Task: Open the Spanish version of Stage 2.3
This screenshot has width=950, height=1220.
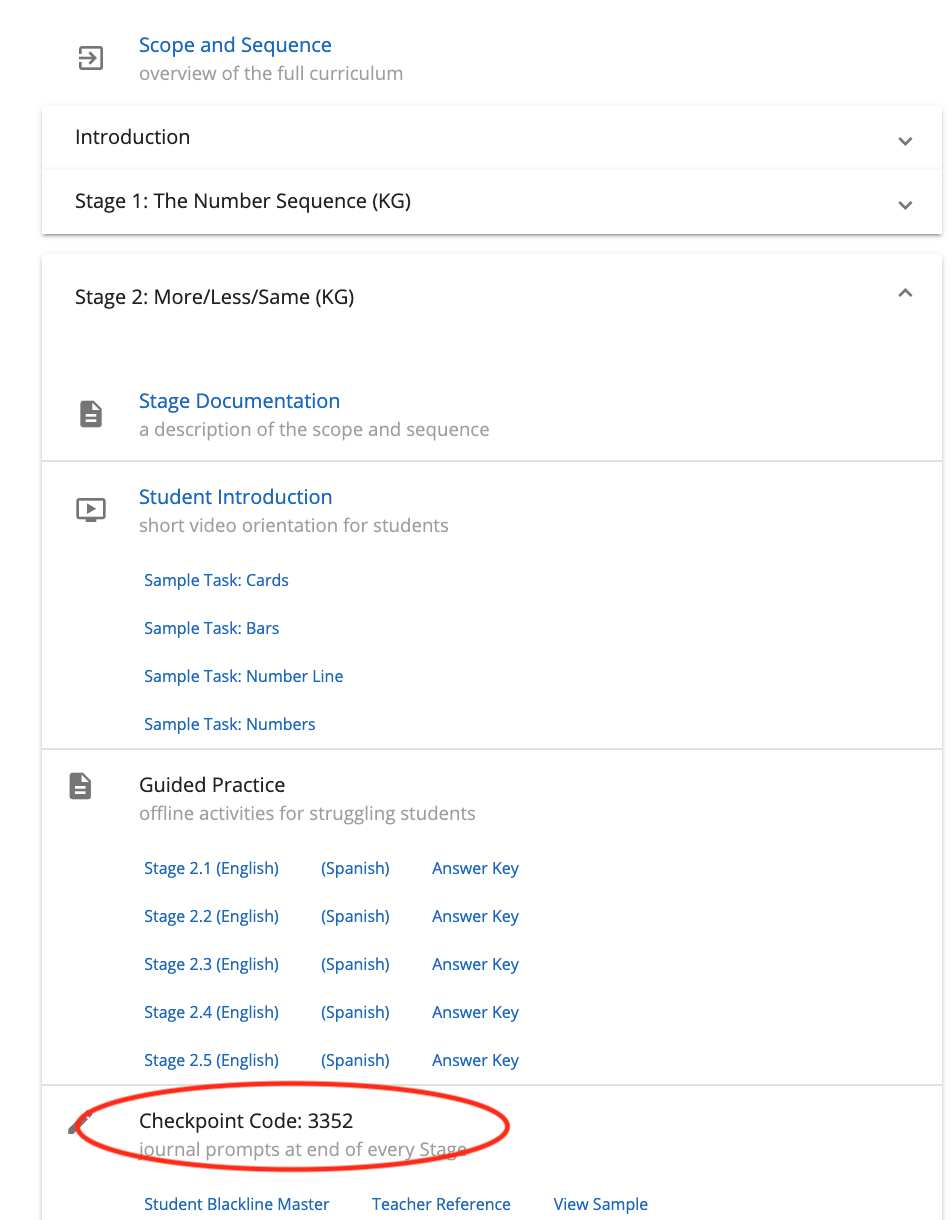Action: (x=355, y=964)
